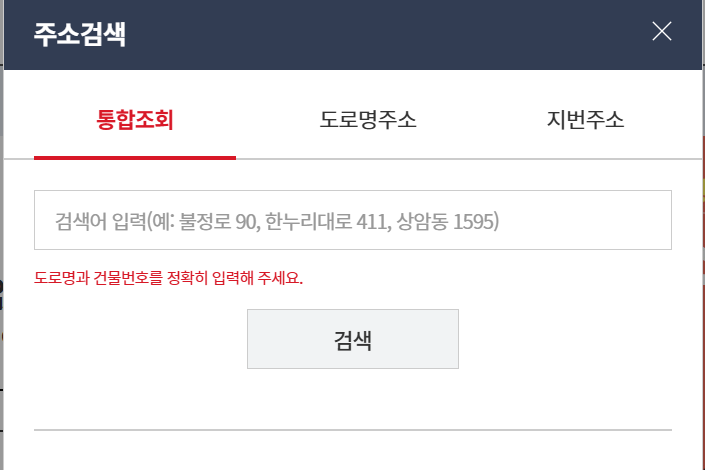The width and height of the screenshot is (705, 470).
Task: Click the blank space left of the 검색 button
Action: click(x=140, y=339)
